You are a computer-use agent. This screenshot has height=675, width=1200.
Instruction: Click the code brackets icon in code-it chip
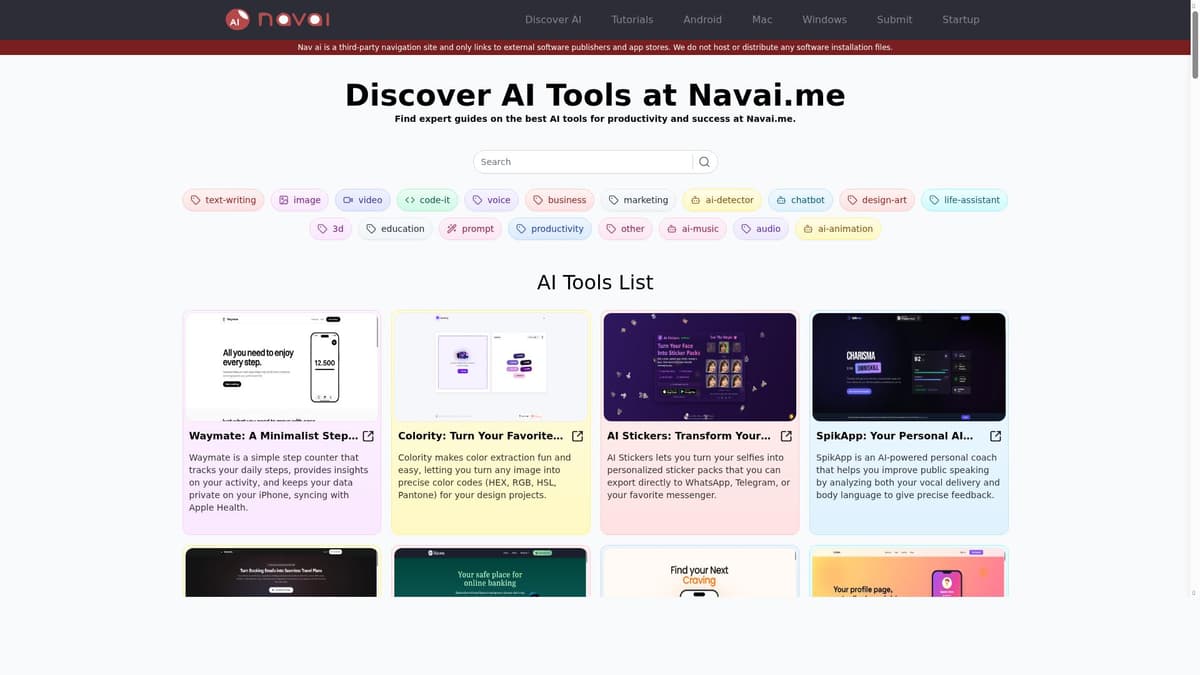point(409,199)
